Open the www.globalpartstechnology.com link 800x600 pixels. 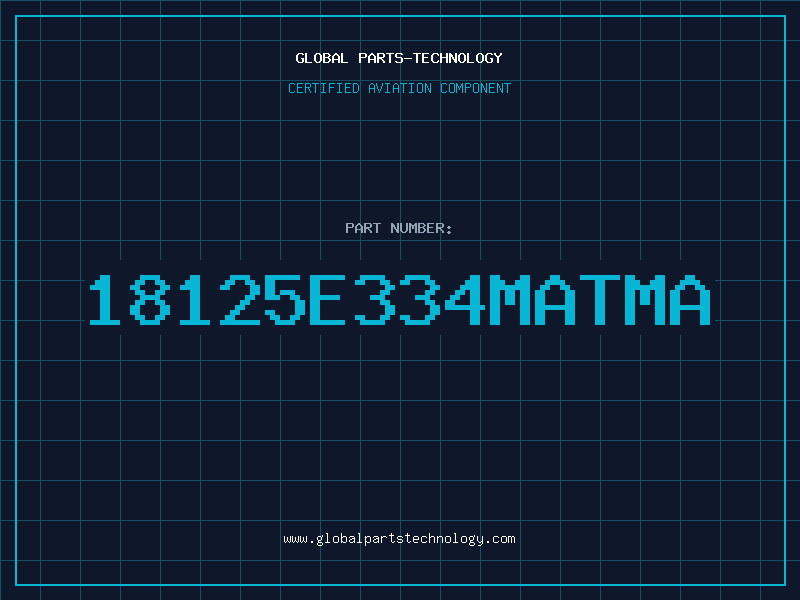(399, 539)
